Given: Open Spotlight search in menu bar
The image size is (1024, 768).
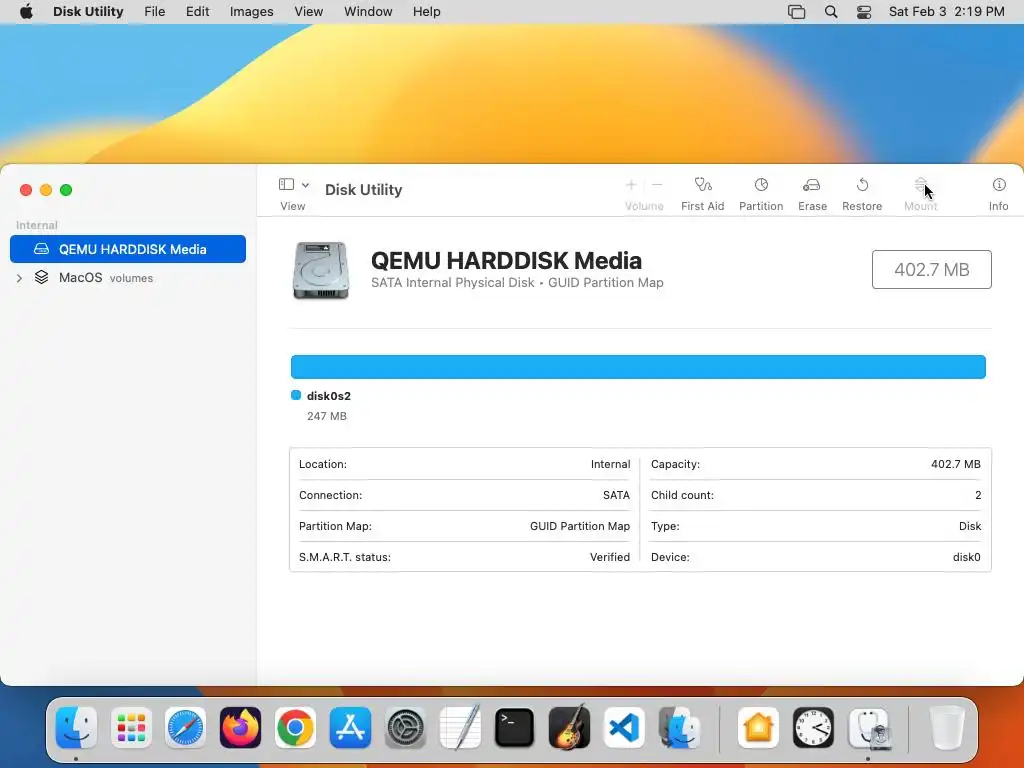Looking at the screenshot, I should (x=831, y=12).
